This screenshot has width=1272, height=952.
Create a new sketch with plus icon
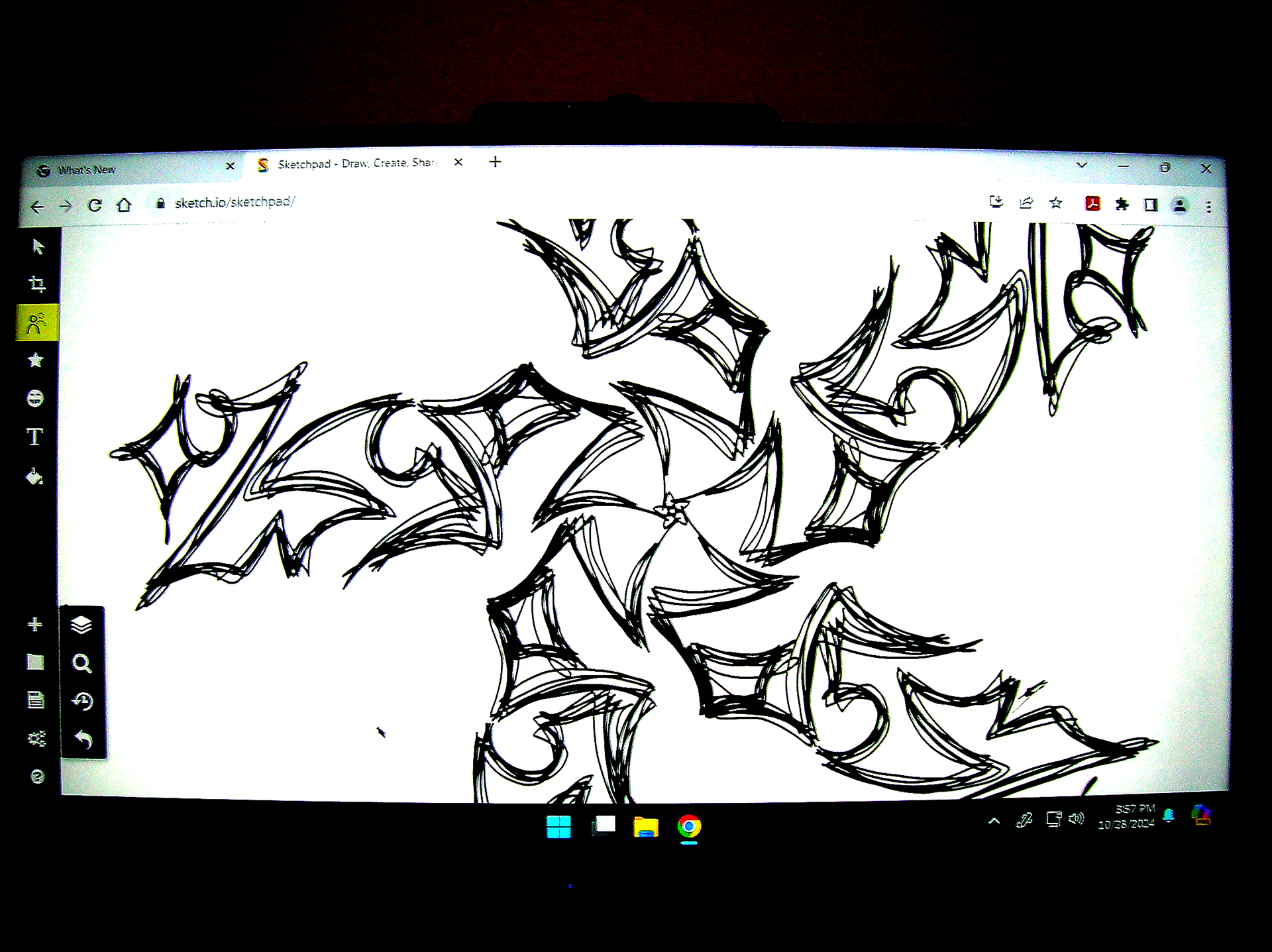[34, 624]
